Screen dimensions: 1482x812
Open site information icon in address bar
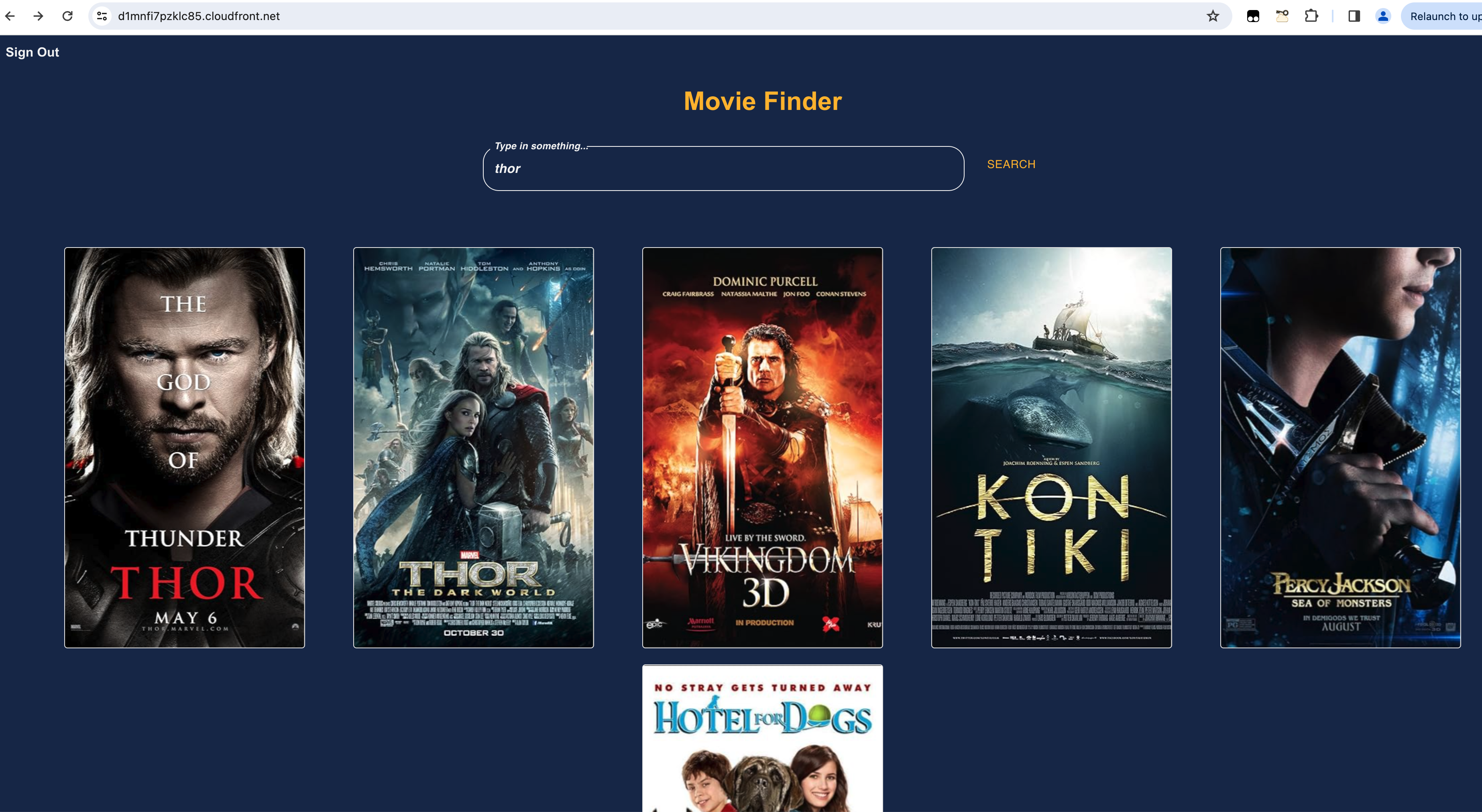pos(102,16)
